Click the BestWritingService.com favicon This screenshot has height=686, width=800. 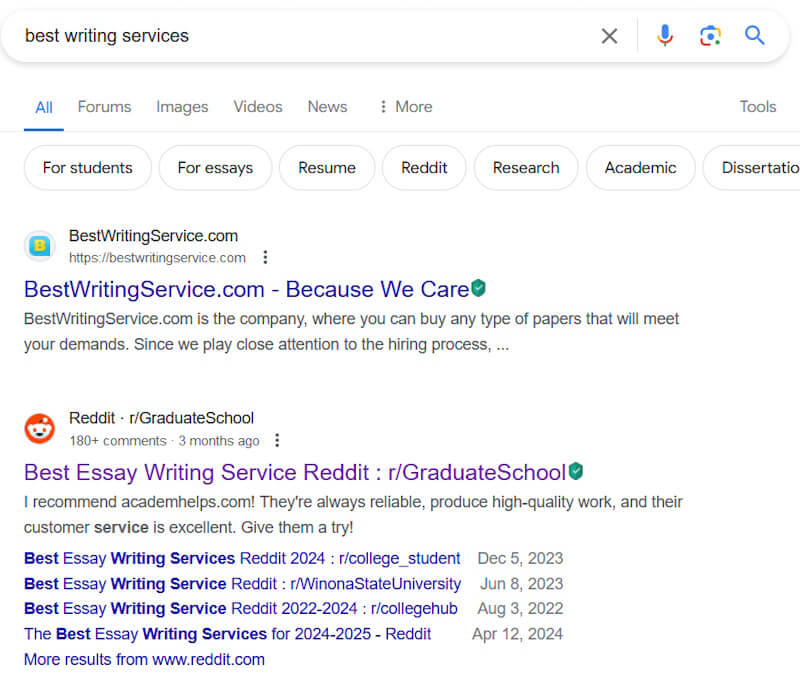tap(40, 246)
